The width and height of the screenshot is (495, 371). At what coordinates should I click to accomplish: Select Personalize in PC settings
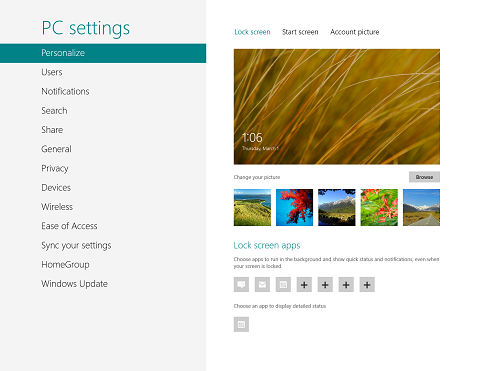pyautogui.click(x=103, y=53)
